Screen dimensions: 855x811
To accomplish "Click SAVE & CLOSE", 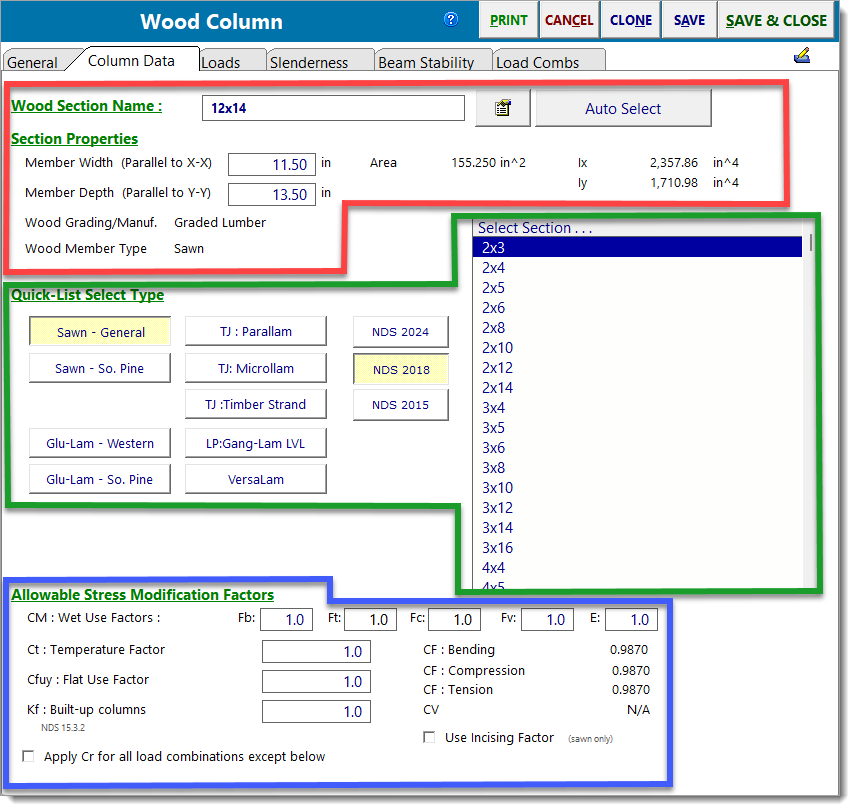I will (777, 19).
